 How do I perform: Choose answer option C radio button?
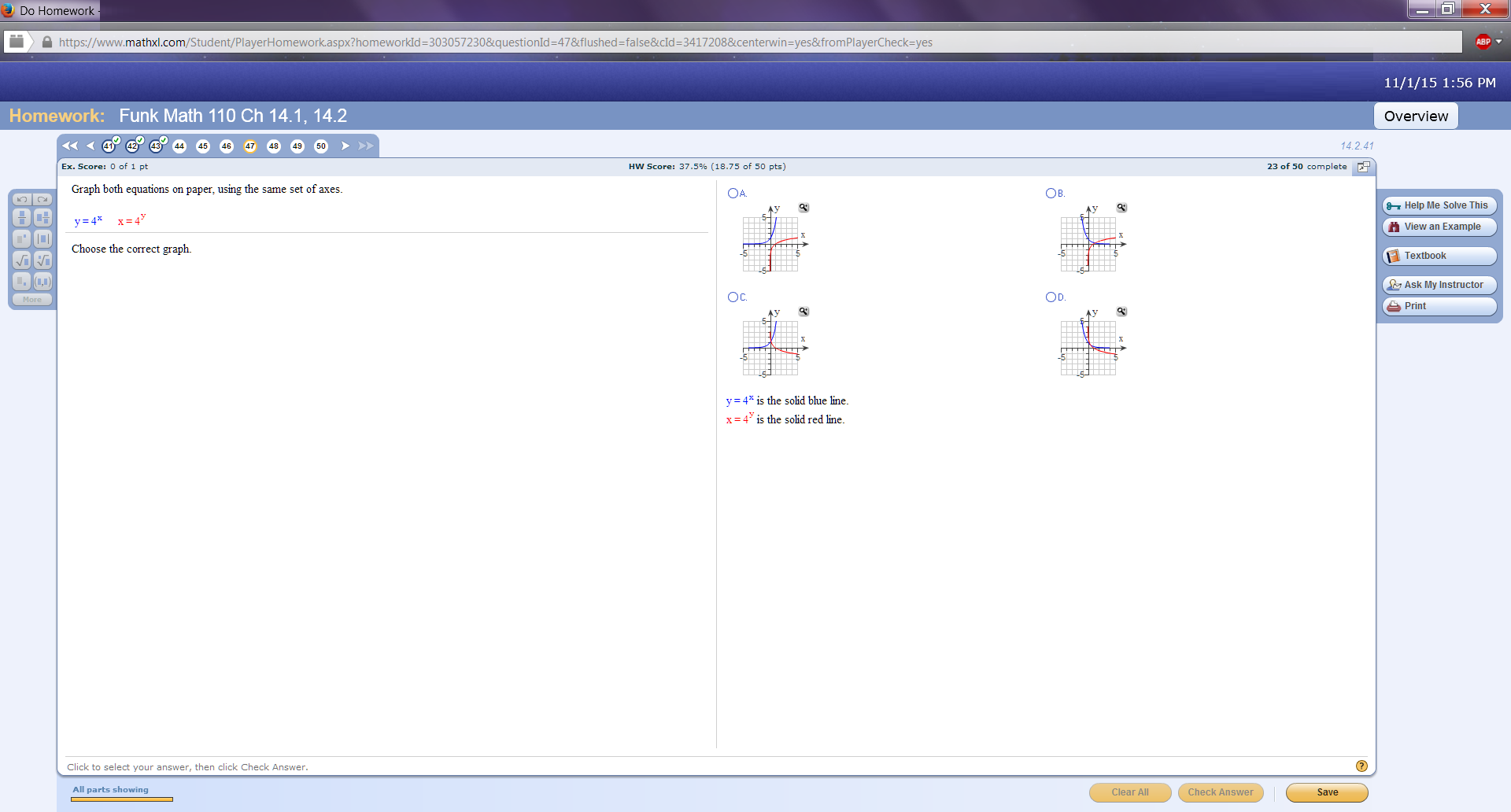[733, 297]
